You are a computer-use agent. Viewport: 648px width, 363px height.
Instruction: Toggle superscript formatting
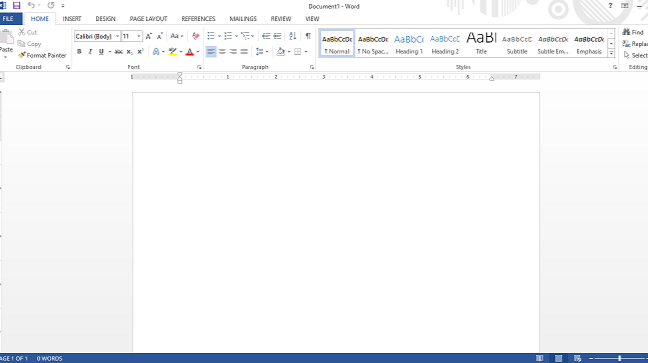[x=141, y=52]
